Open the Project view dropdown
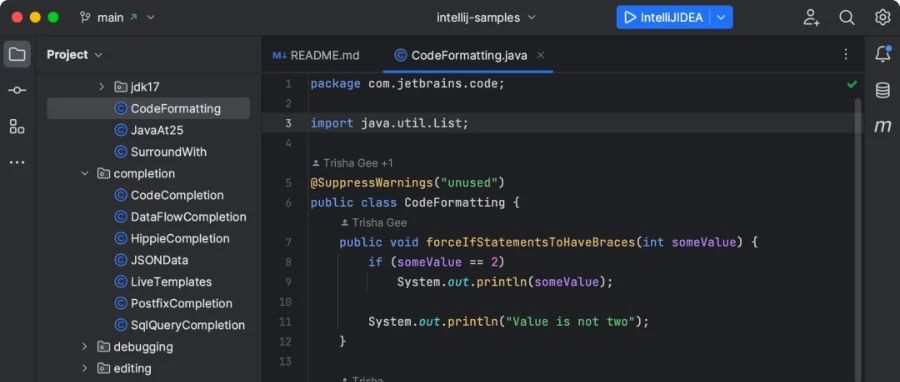The image size is (900, 382). pos(98,54)
